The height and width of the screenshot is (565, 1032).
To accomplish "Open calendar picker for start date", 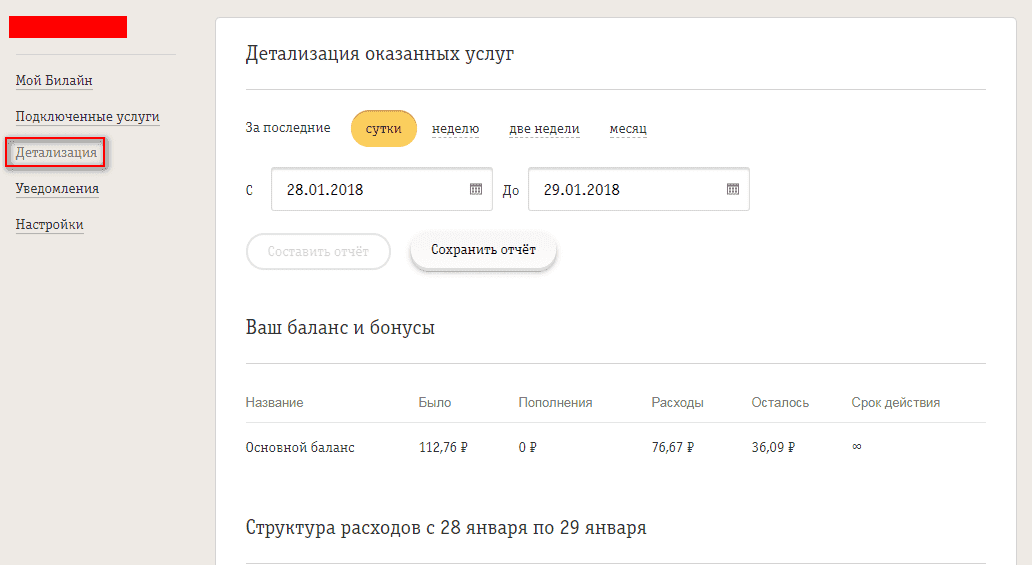I will point(476,189).
